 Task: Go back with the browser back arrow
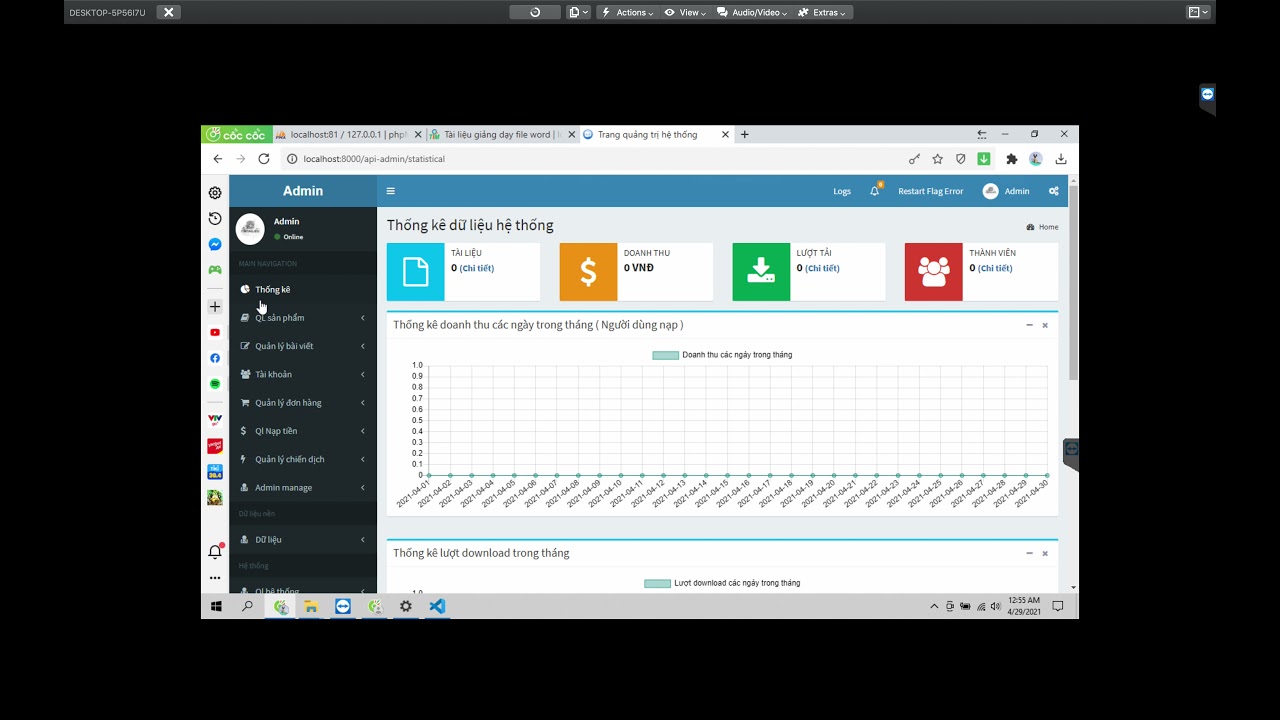click(218, 159)
